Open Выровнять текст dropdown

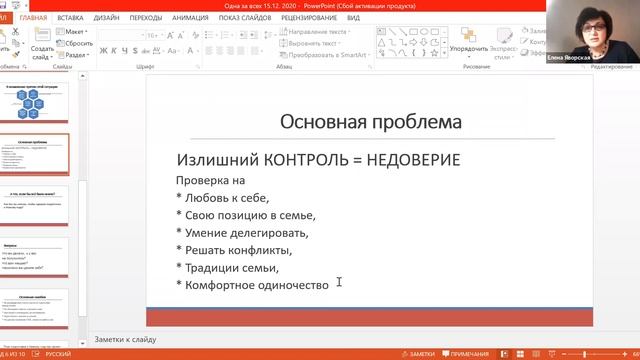coord(310,43)
